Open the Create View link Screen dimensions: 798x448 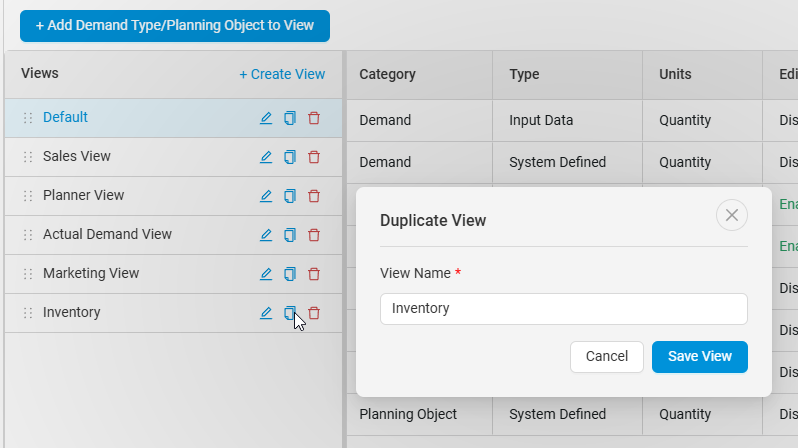[x=282, y=74]
